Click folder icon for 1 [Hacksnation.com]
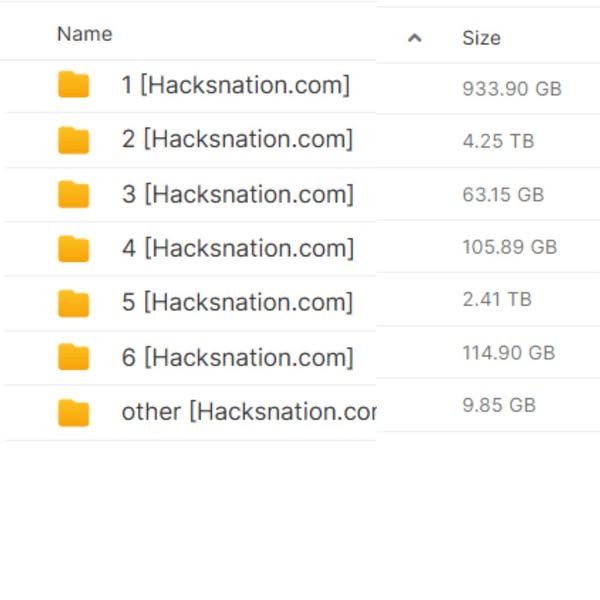 pyautogui.click(x=74, y=86)
